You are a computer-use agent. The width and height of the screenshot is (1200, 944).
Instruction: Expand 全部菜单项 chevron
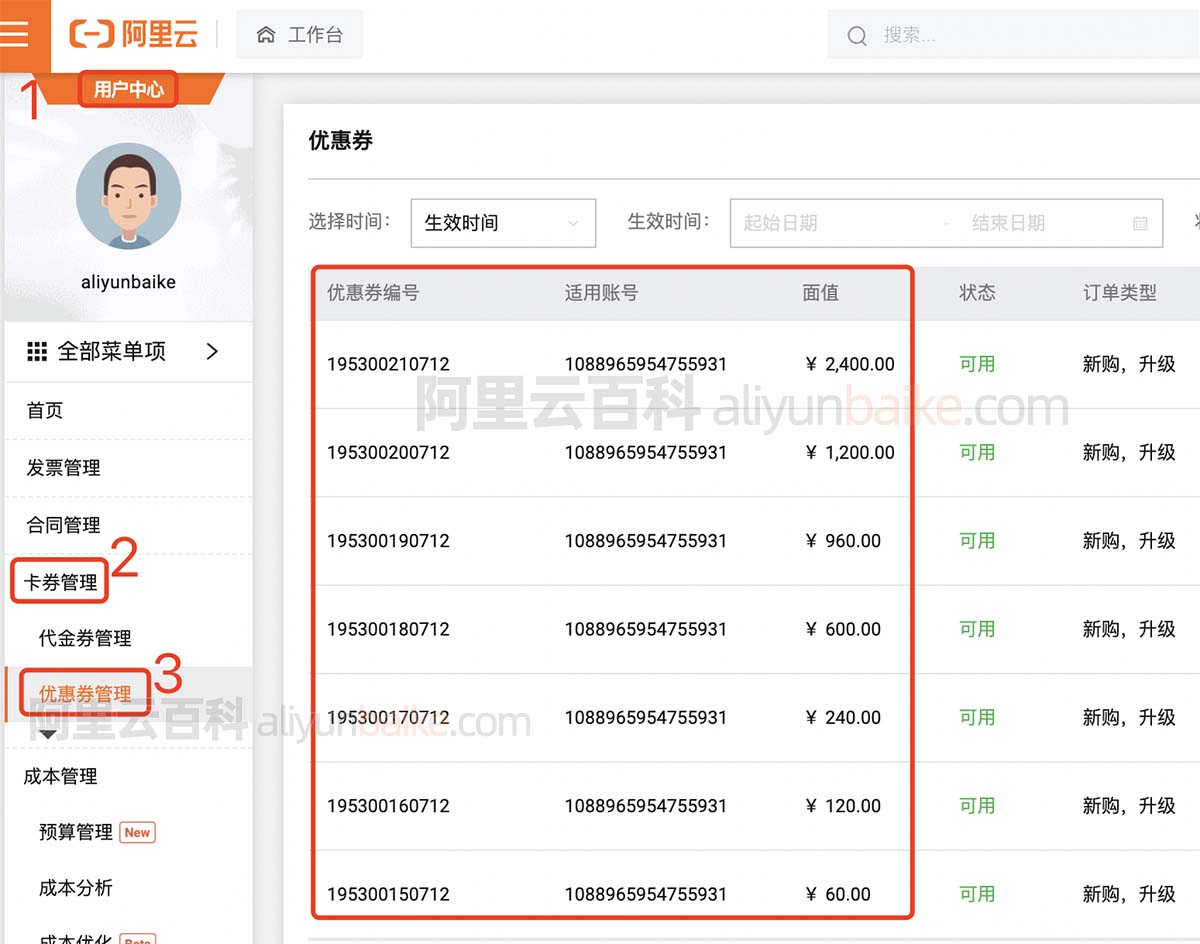212,351
